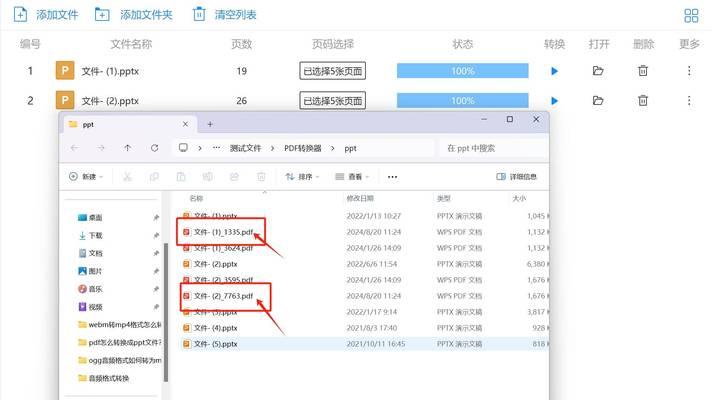This screenshot has width=713, height=400.
Task: Open Downloads (下载) in the sidebar
Action: tap(90, 235)
